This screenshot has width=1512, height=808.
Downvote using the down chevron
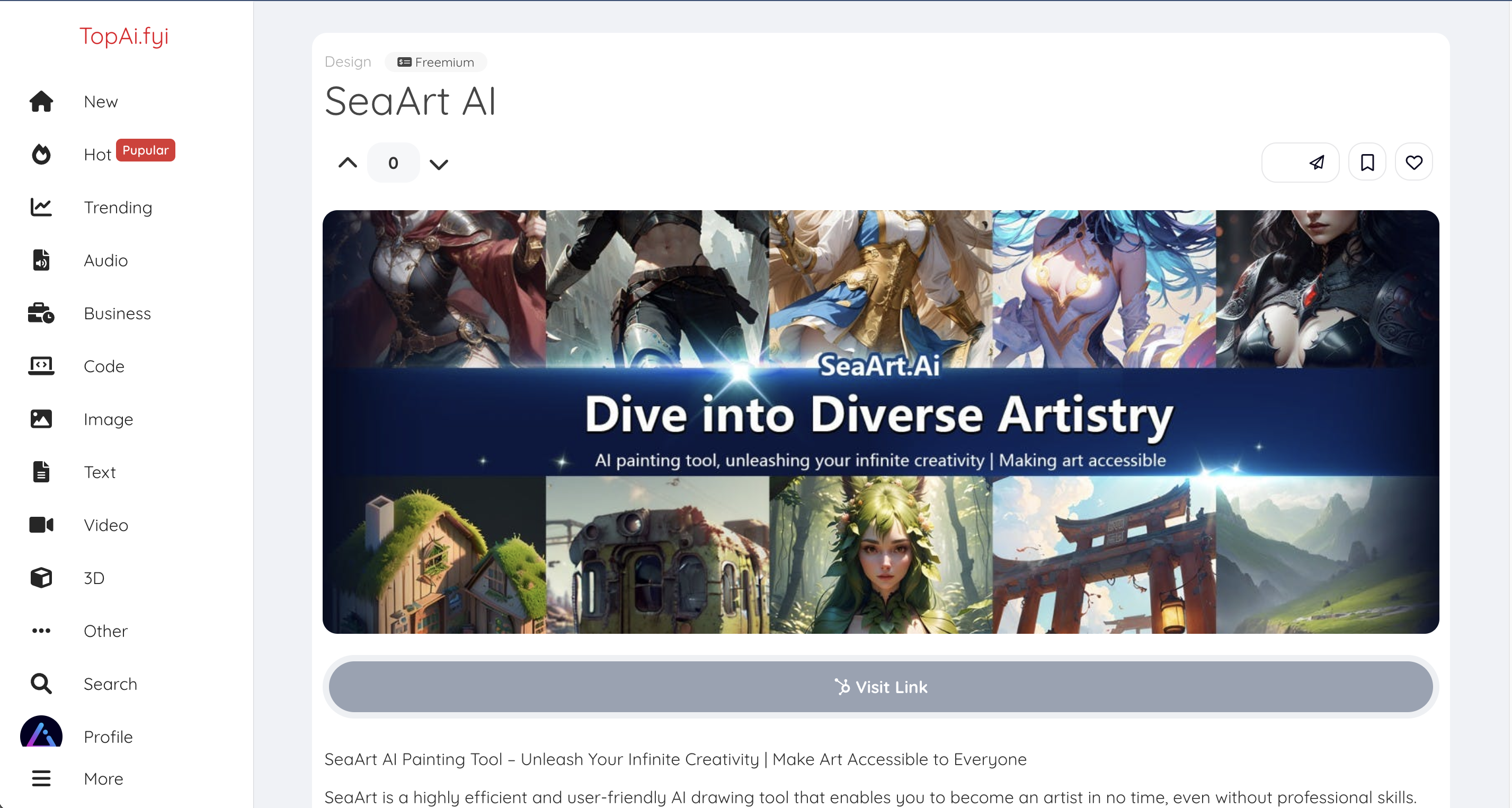439,164
